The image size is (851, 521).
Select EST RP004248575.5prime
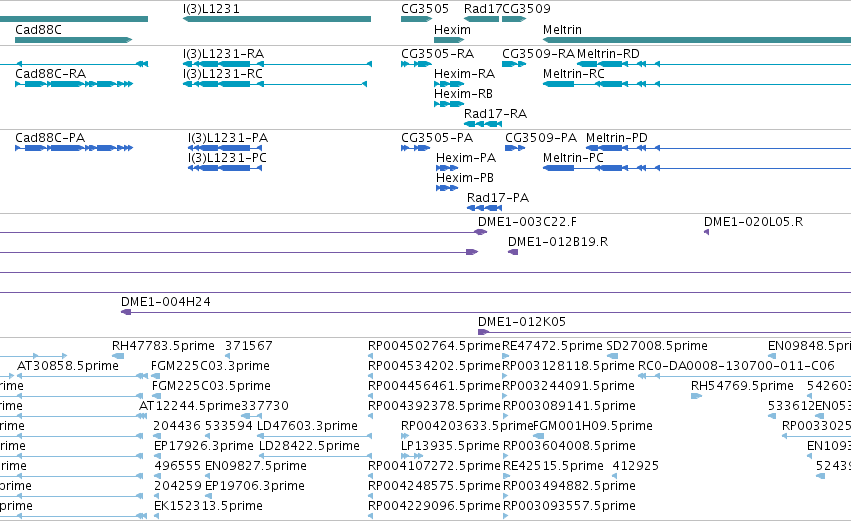tap(434, 486)
